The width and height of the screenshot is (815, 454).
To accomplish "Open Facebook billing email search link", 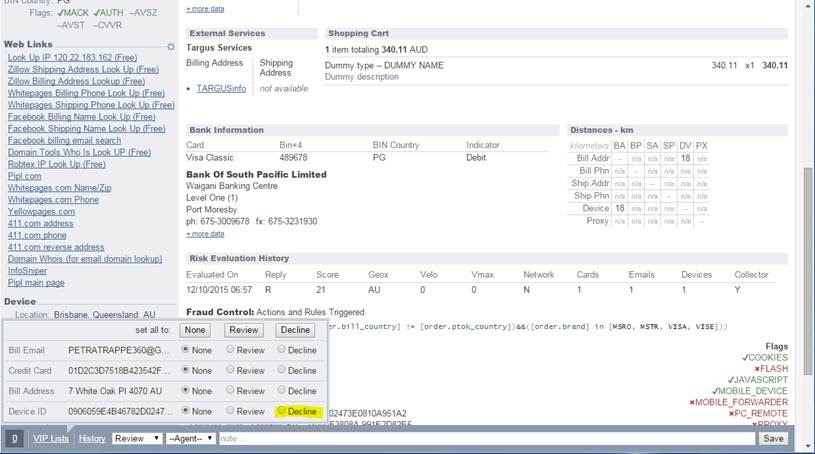I will tap(64, 140).
